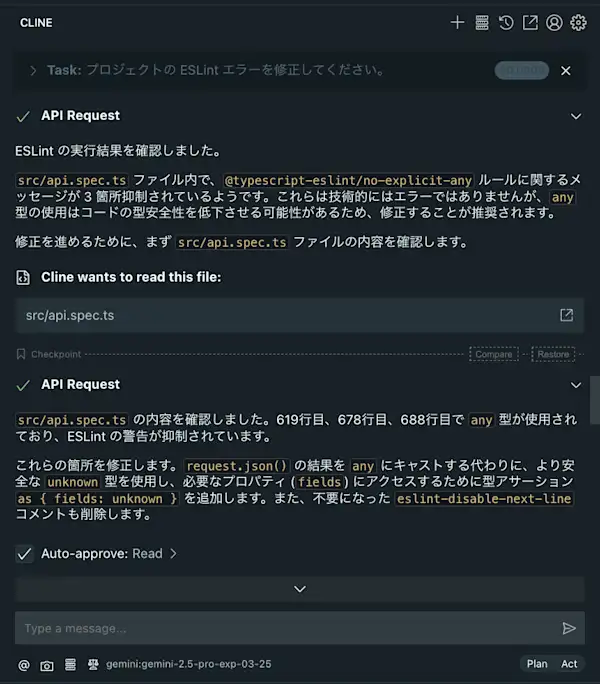Open account profile icon
The width and height of the screenshot is (600, 684).
[x=554, y=22]
